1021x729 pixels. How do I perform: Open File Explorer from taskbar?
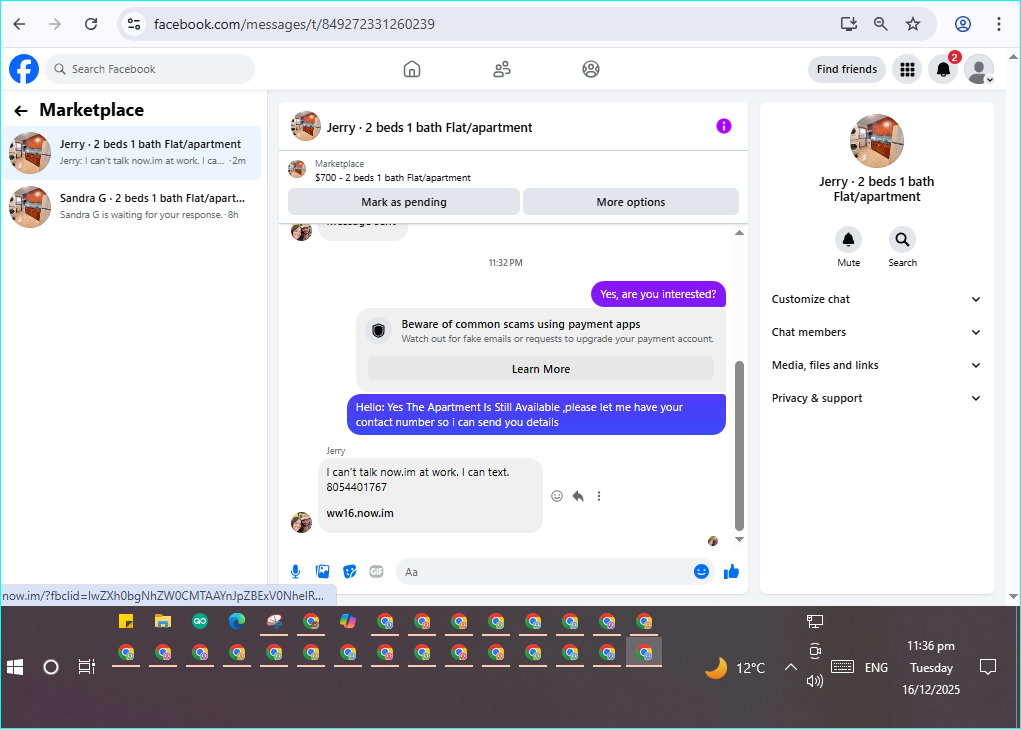(163, 622)
